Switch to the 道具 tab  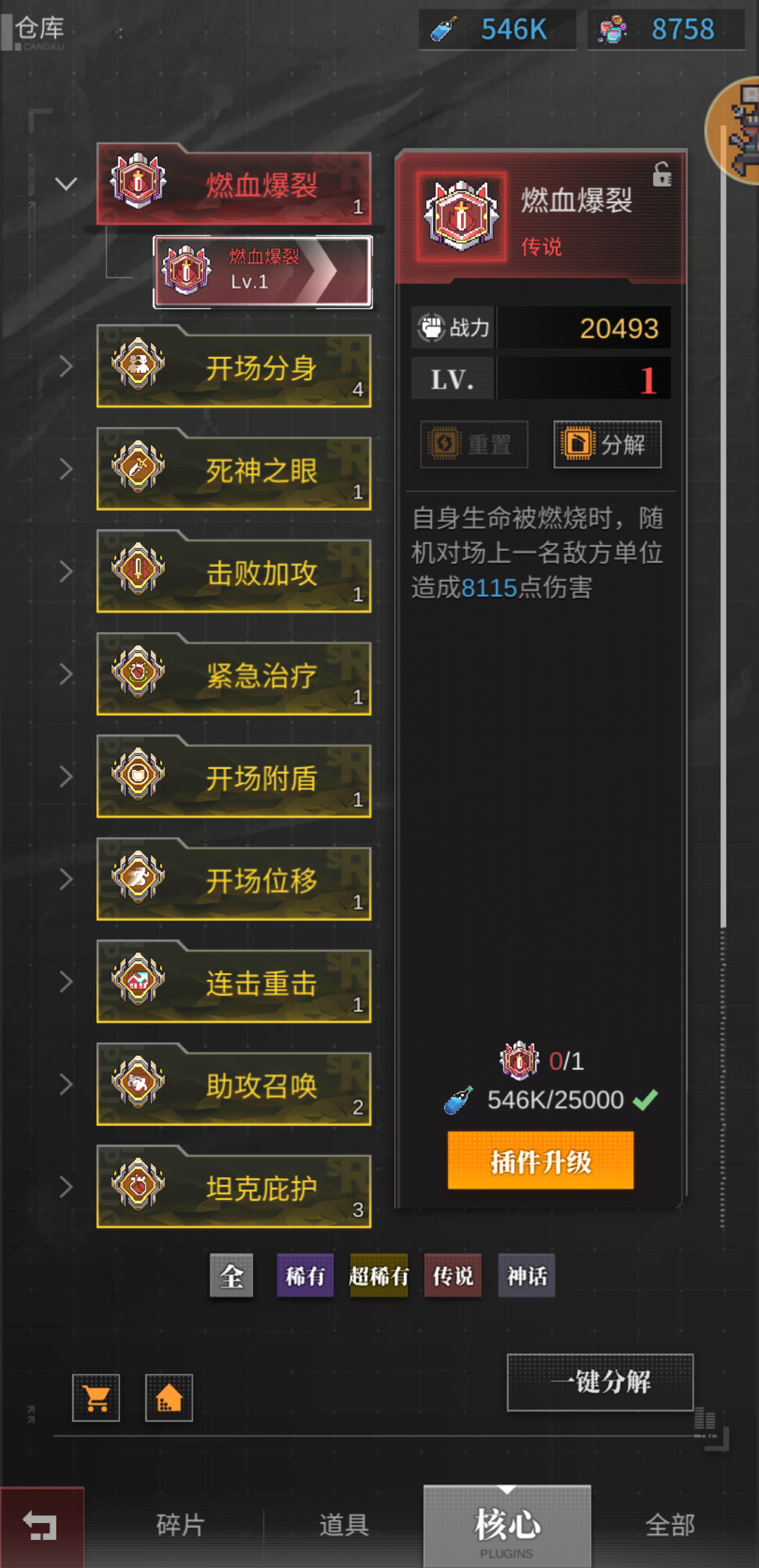(x=344, y=1525)
